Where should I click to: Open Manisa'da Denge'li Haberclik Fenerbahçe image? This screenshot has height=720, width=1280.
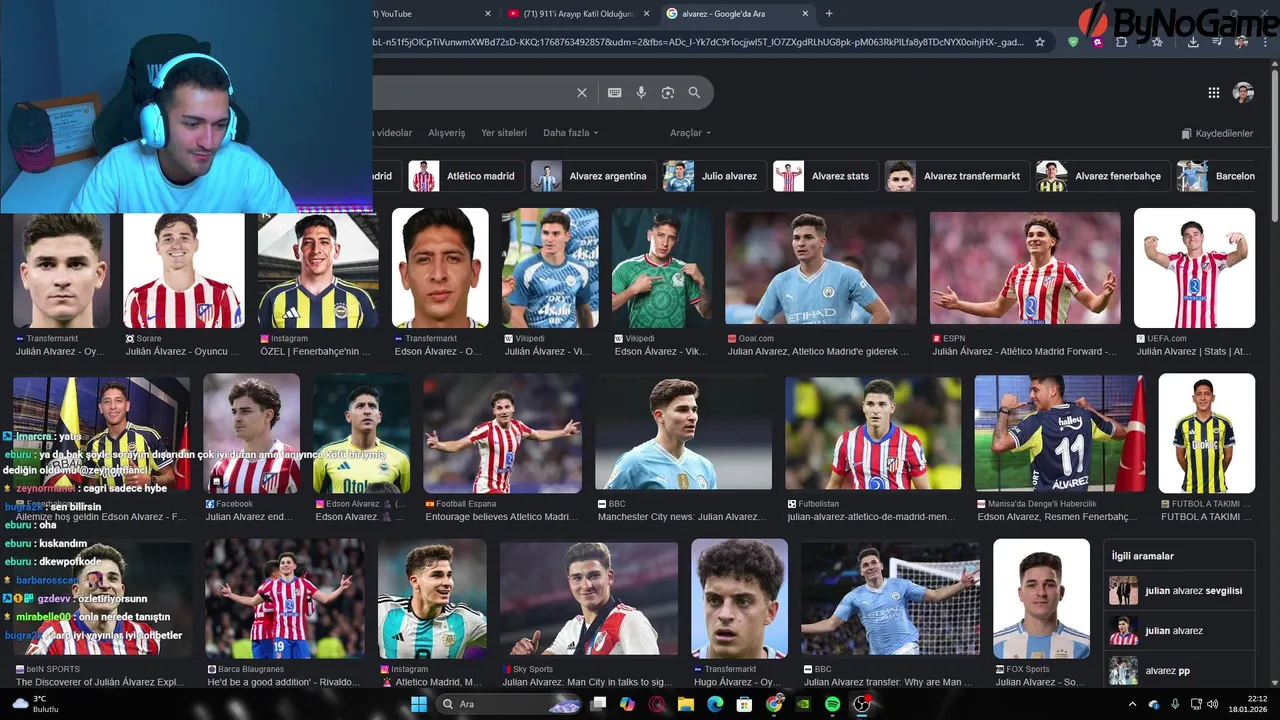click(1060, 433)
